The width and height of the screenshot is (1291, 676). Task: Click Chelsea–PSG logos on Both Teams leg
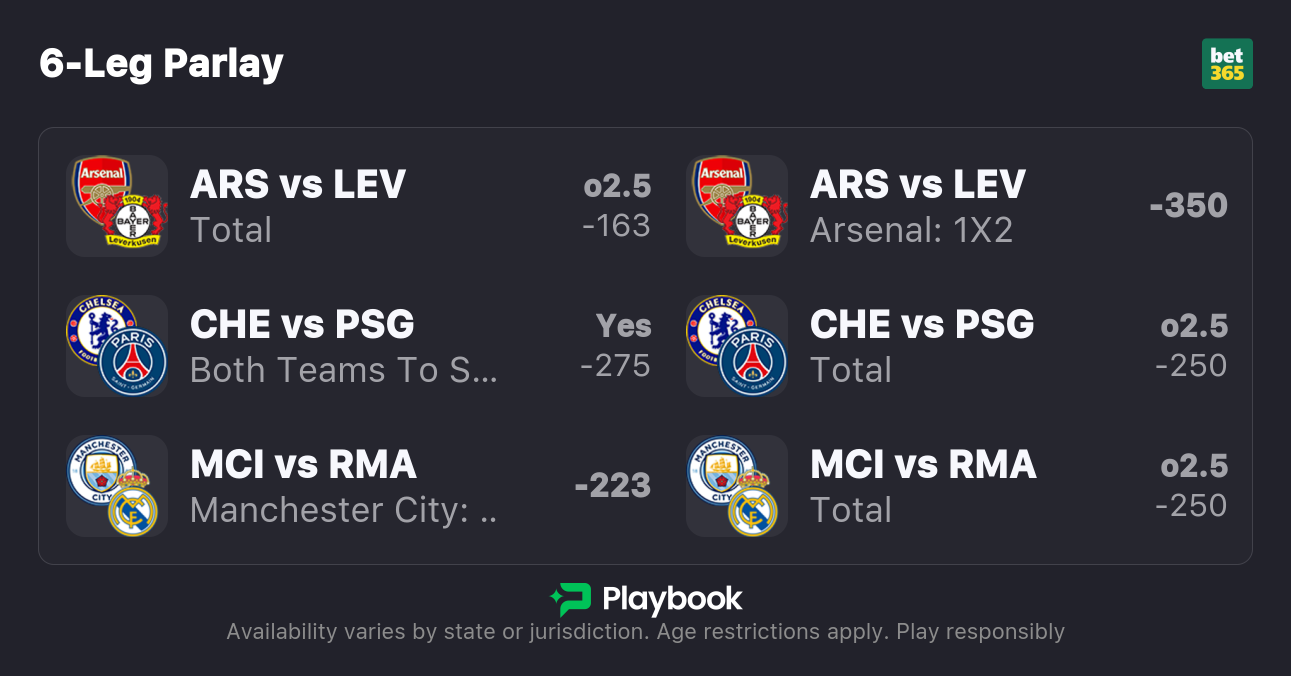click(x=117, y=346)
